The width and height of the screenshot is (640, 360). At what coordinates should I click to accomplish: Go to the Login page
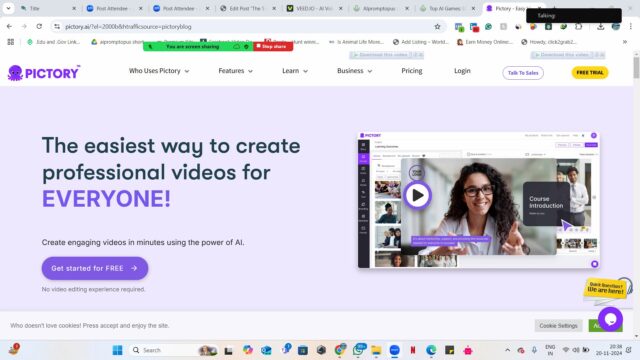click(462, 71)
